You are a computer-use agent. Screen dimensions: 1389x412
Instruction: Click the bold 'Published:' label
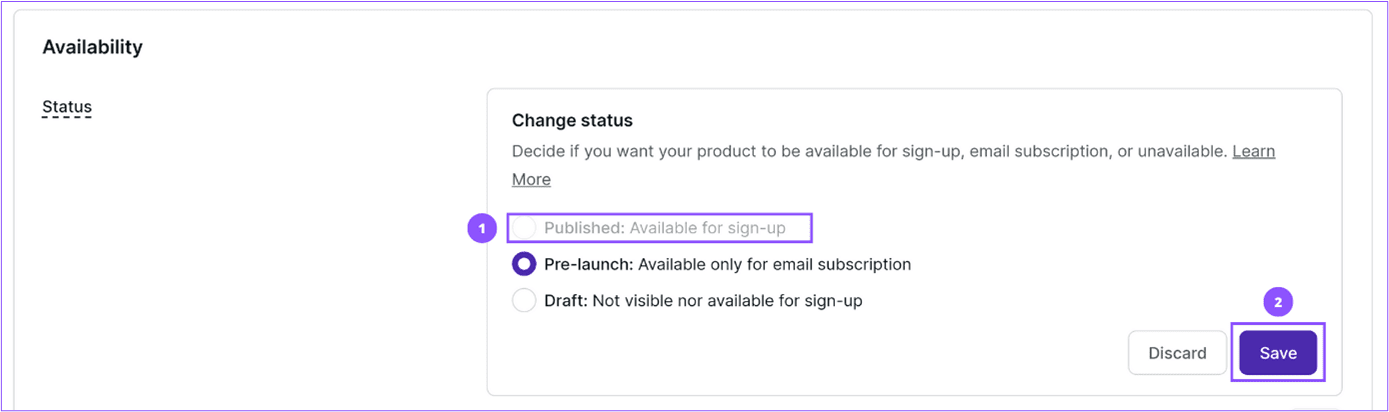coord(585,228)
